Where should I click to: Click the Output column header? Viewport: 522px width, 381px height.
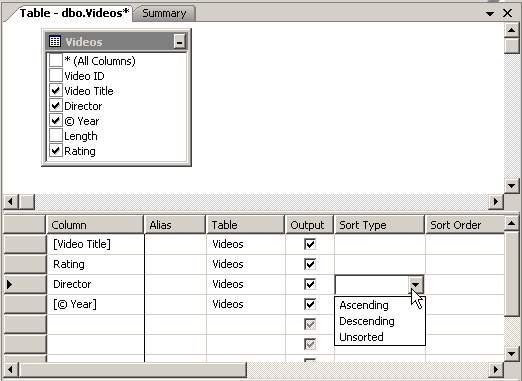pos(310,225)
